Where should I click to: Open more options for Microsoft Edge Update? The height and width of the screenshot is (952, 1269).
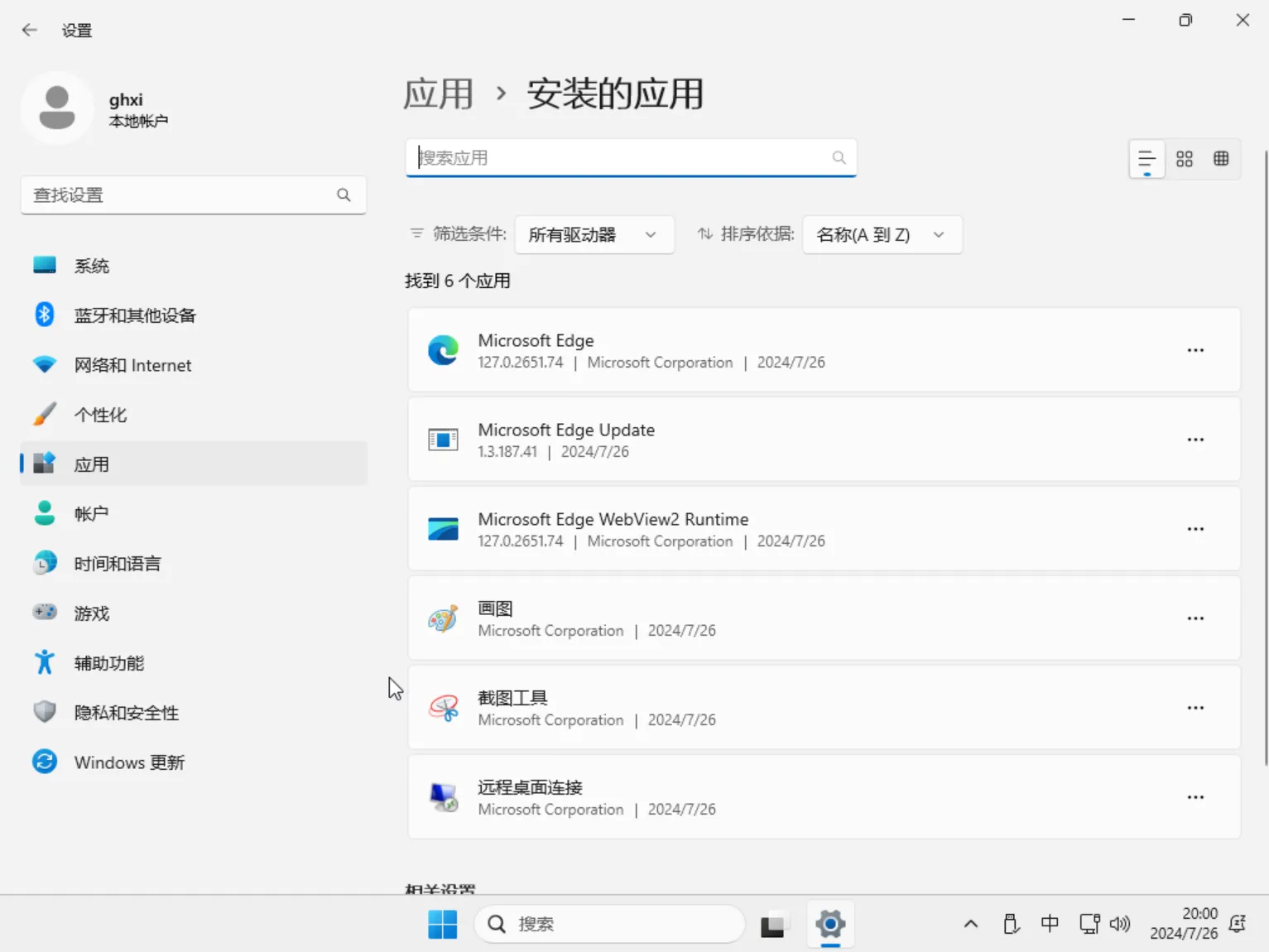click(1195, 440)
